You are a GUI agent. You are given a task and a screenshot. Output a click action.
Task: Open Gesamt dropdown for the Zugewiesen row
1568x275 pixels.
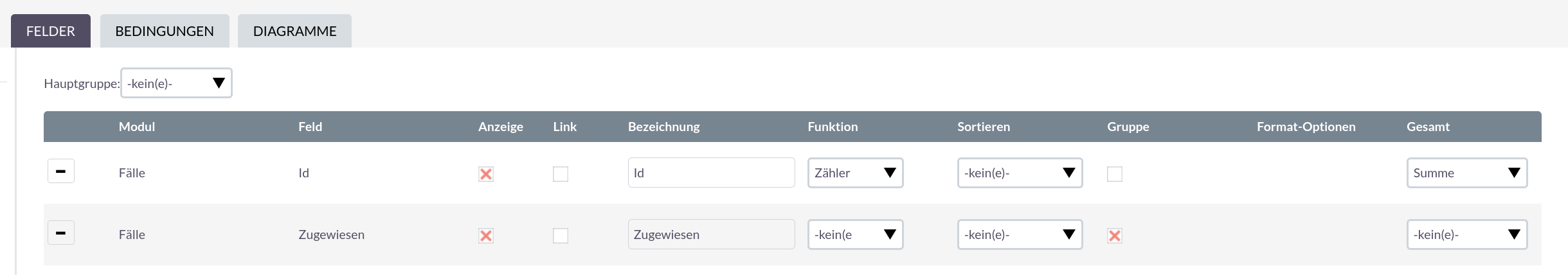tap(1466, 235)
